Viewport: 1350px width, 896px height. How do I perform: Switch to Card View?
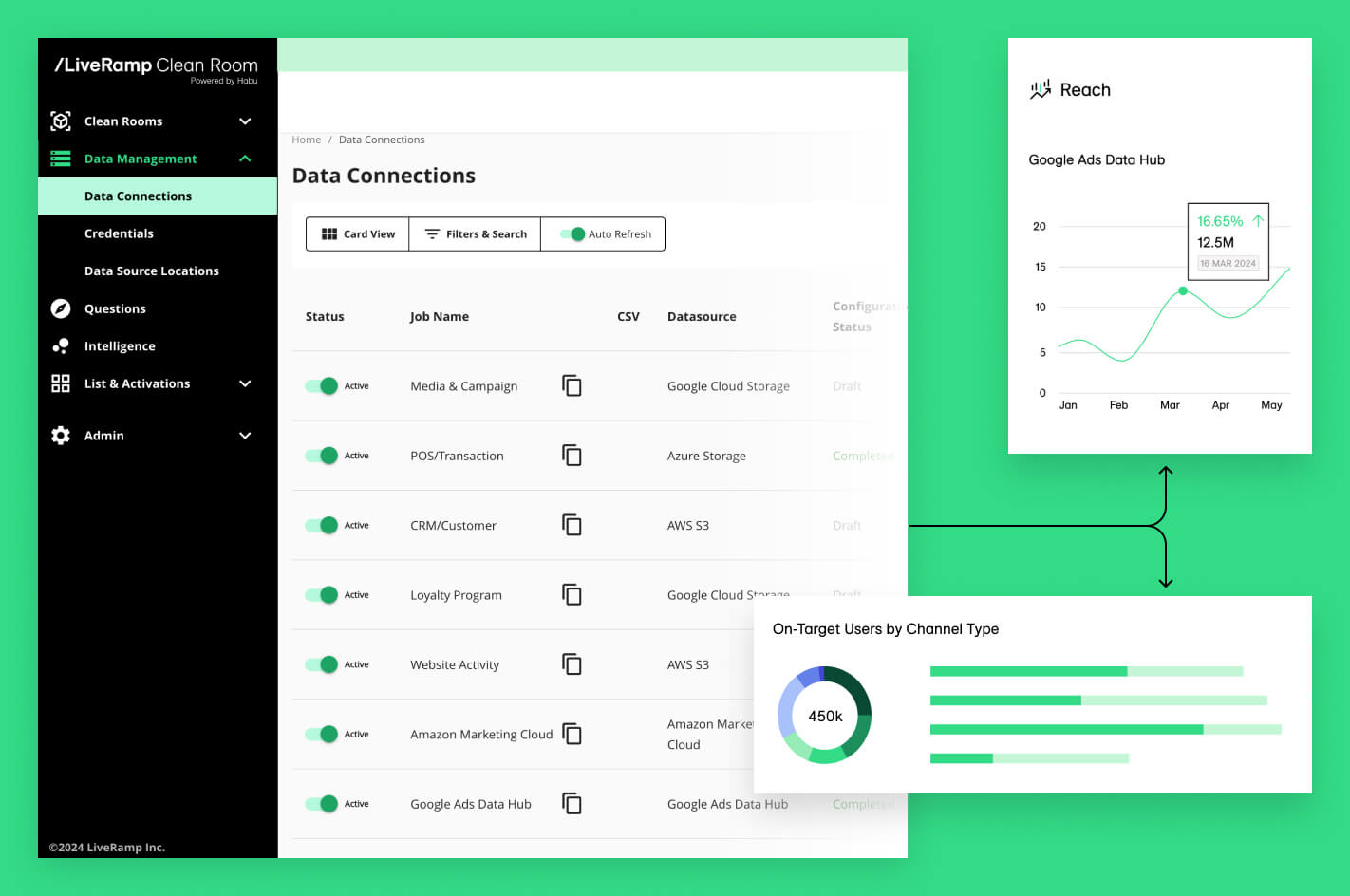(x=358, y=233)
